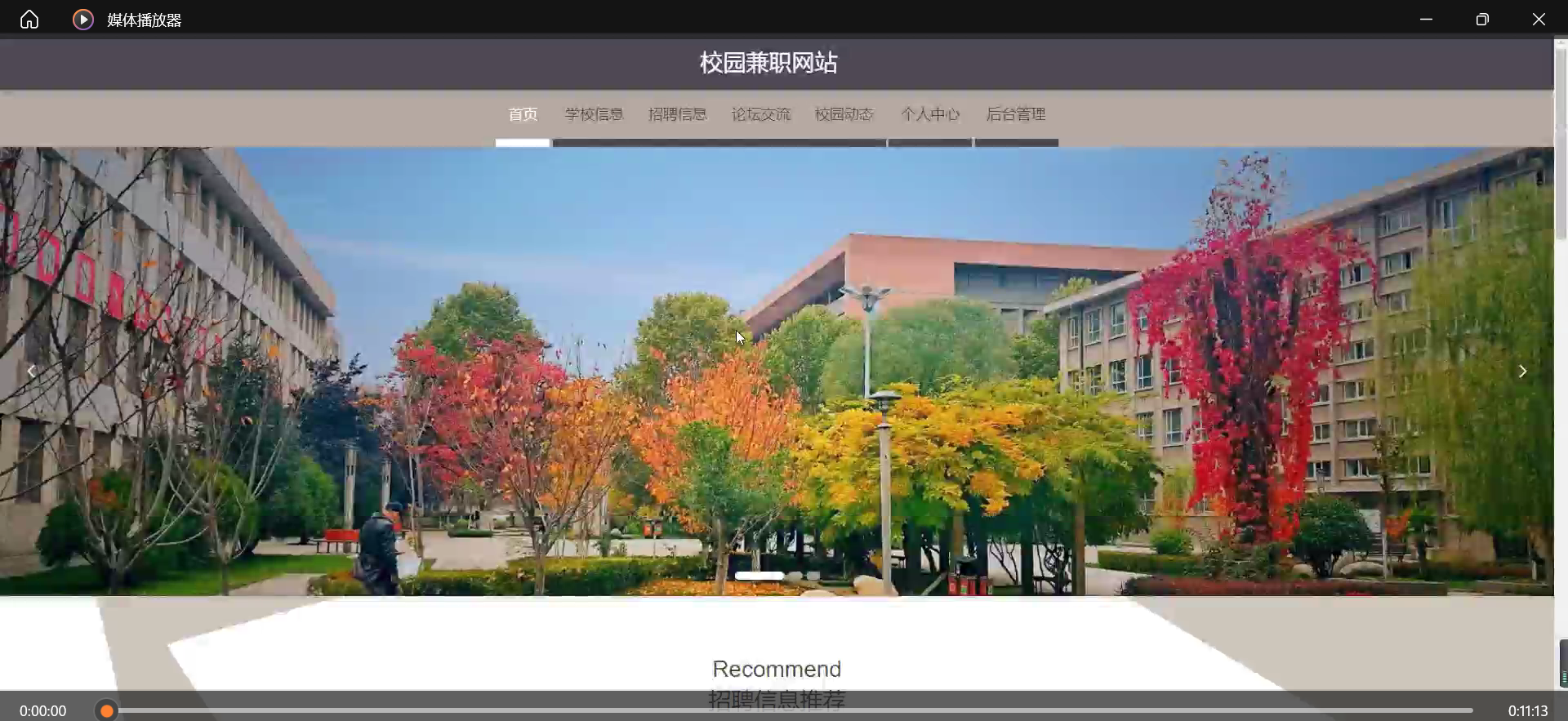Close the media player window
The width and height of the screenshot is (1568, 721).
(x=1539, y=20)
